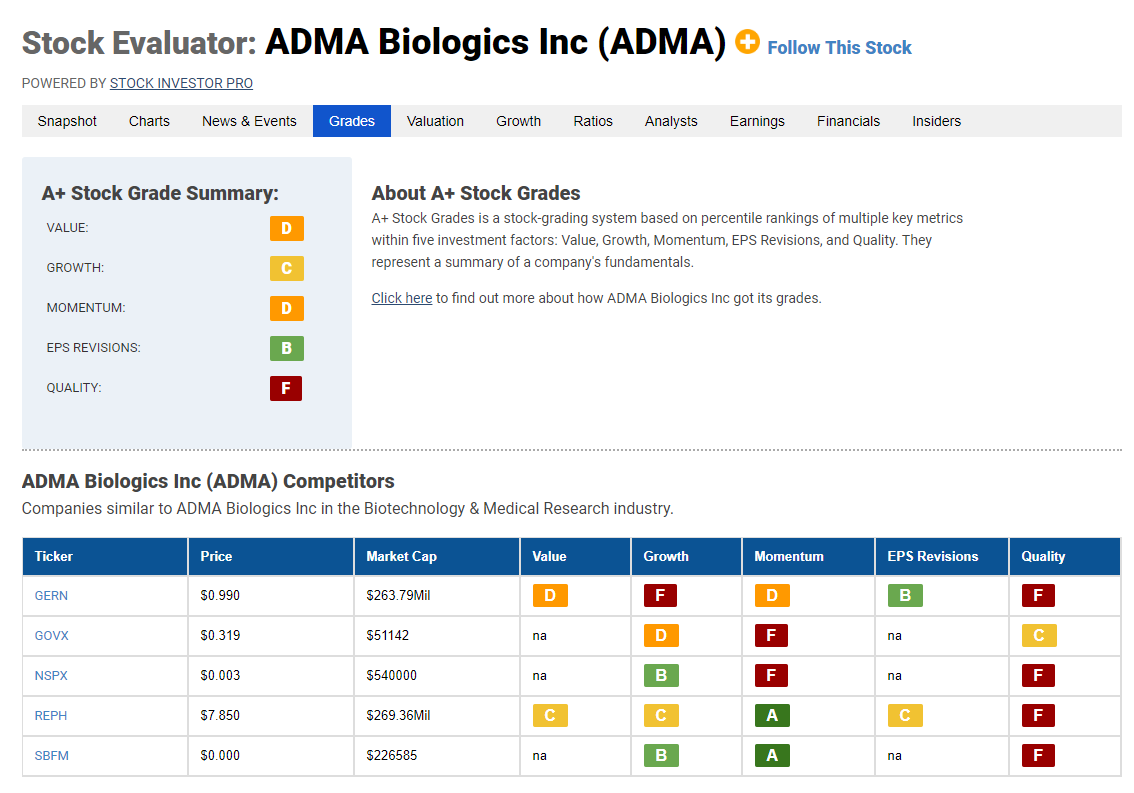Open the Stock Investor Pro link
1134x793 pixels.
(182, 83)
